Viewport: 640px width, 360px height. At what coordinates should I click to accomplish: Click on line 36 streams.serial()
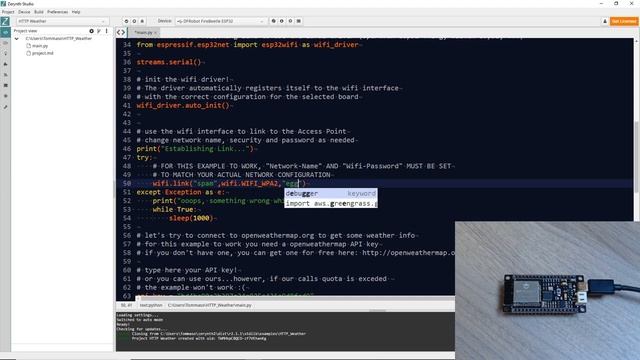tap(169, 62)
